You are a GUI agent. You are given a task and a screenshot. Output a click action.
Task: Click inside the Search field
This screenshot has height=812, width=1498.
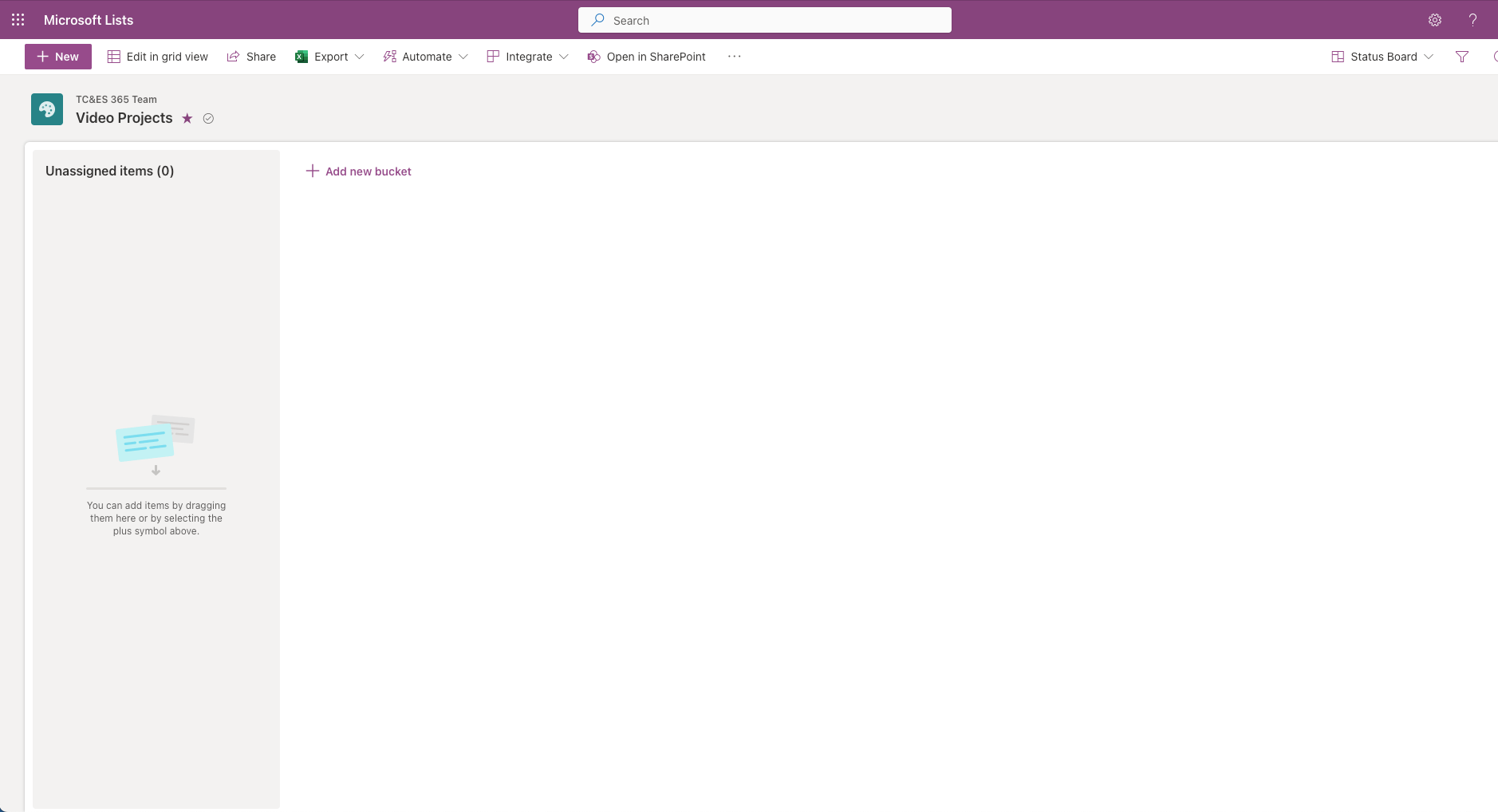pos(764,19)
